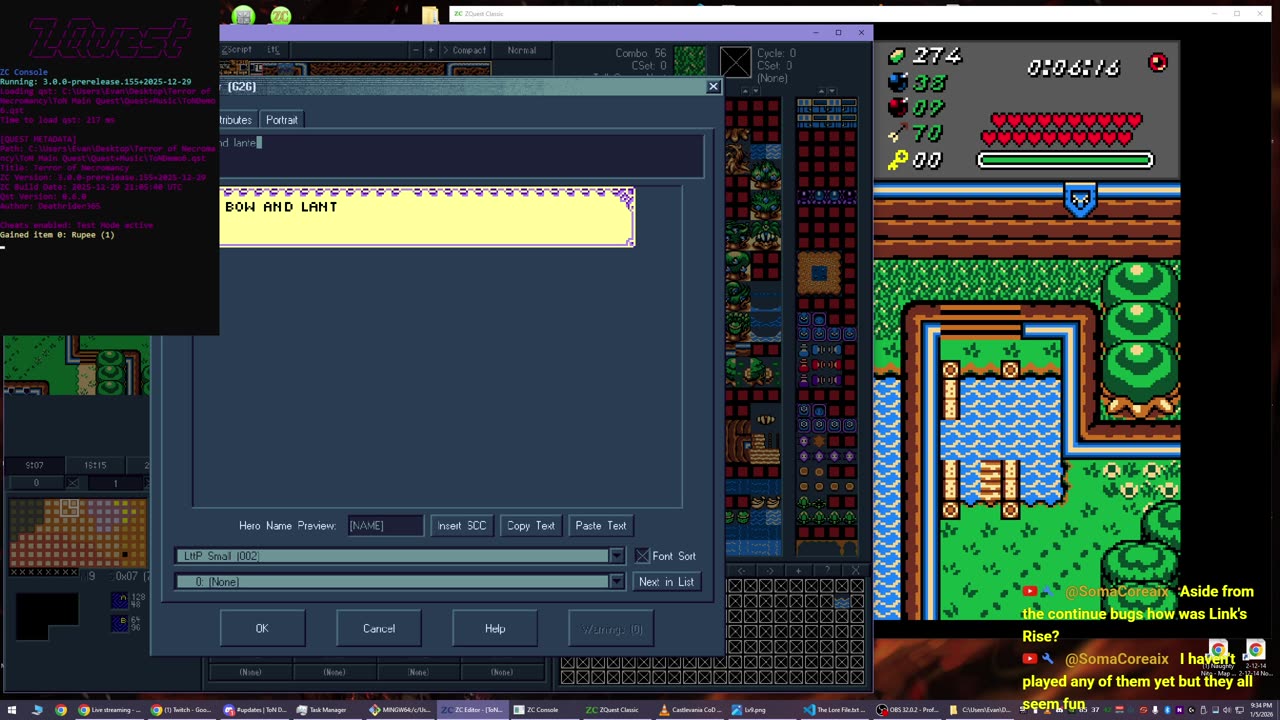Open the 0: (None) string combo box

(400, 582)
